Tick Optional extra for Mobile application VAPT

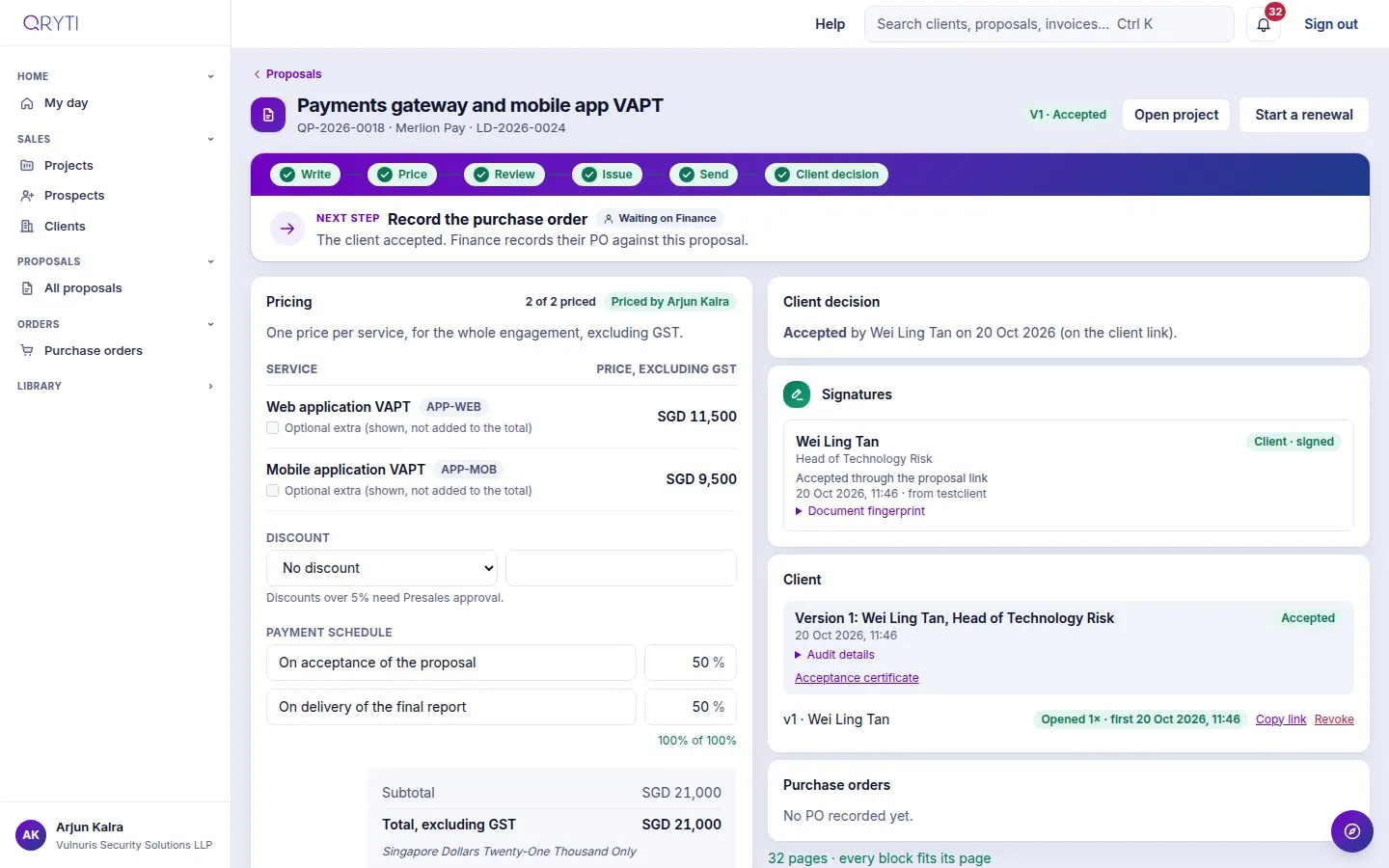pos(273,491)
